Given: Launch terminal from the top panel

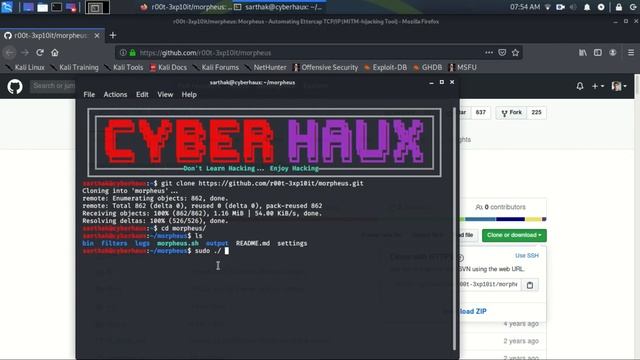Looking at the screenshot, I should (x=57, y=7).
